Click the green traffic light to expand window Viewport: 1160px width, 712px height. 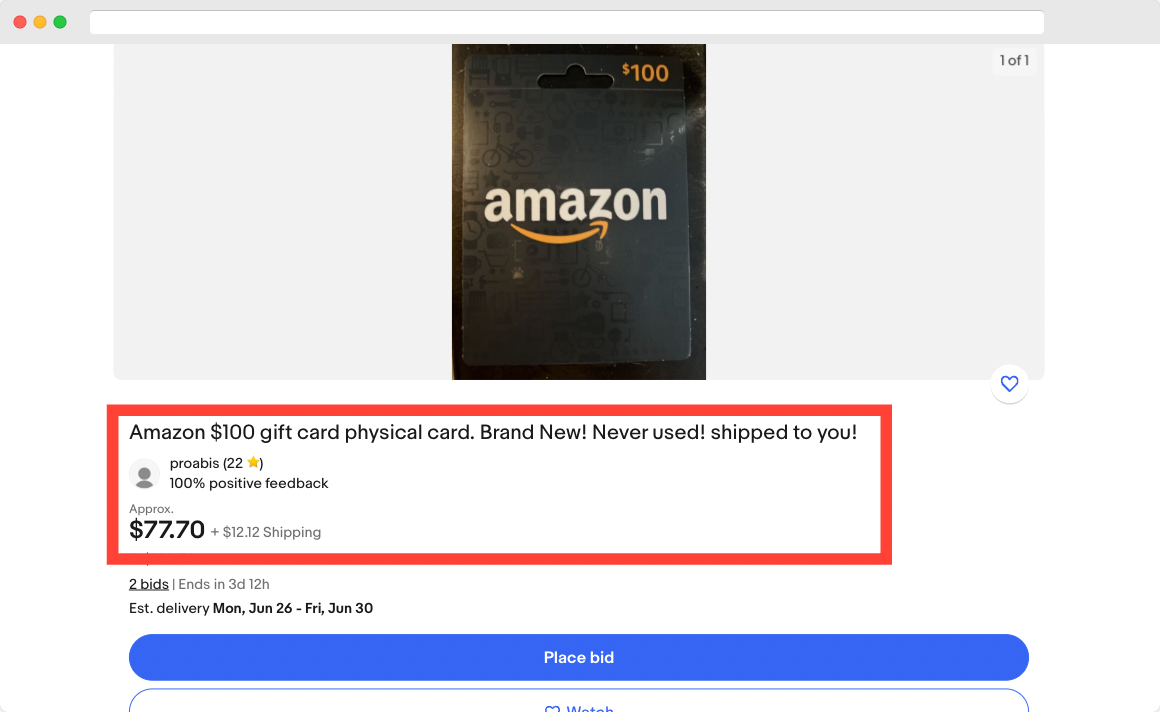click(59, 21)
